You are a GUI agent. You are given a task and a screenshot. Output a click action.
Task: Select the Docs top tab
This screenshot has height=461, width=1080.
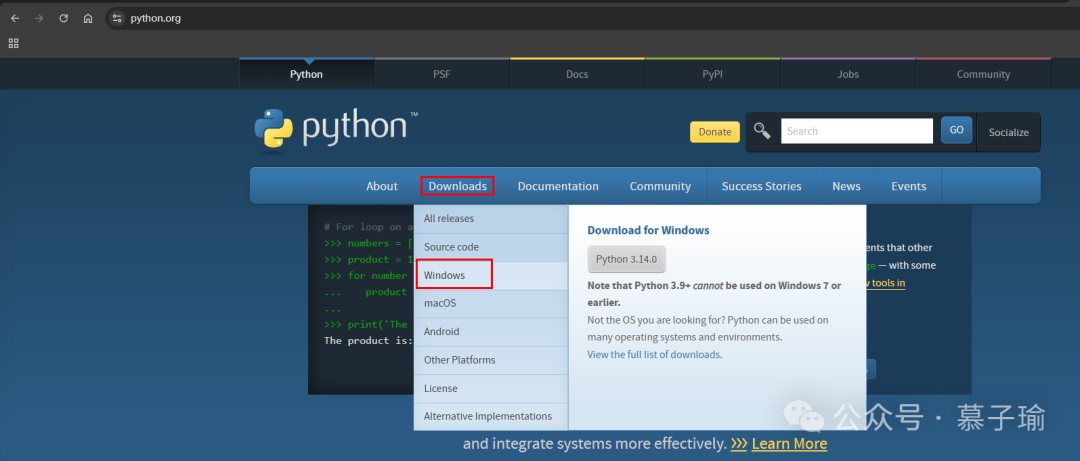click(577, 74)
